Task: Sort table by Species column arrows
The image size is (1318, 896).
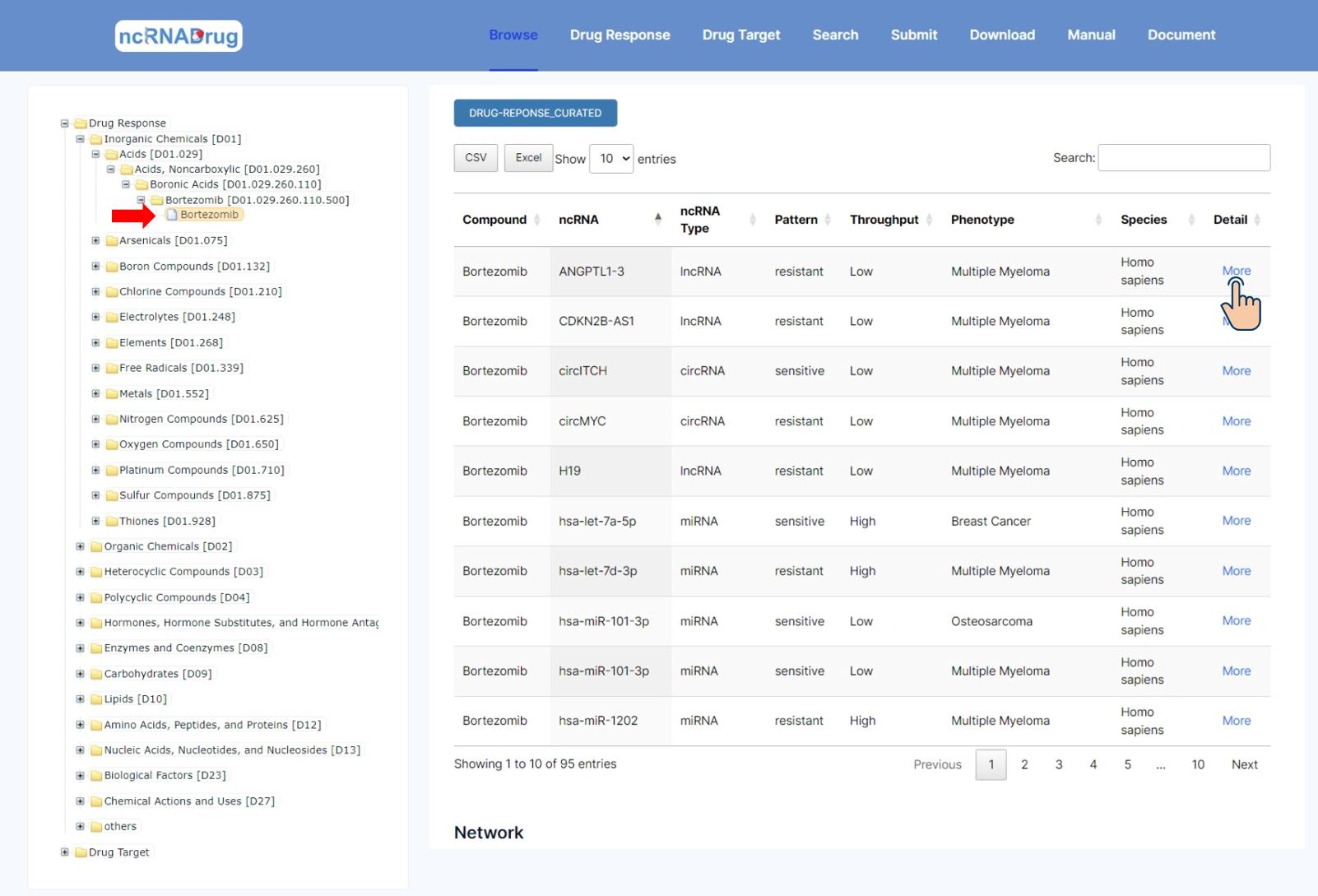Action: (1192, 220)
